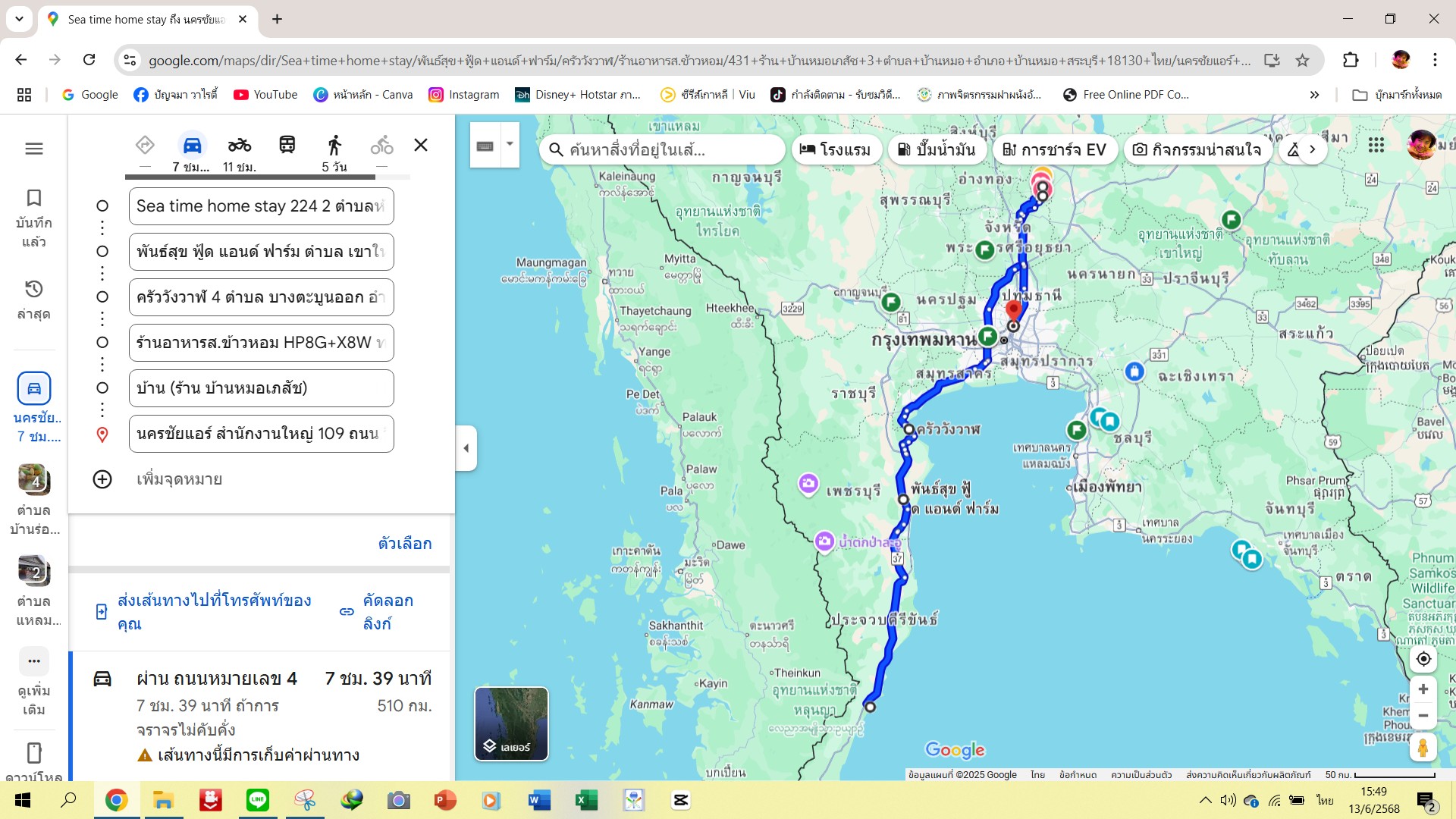Screen dimensions: 1456x819
Task: Click the red destination pin on map
Action: (x=1013, y=309)
